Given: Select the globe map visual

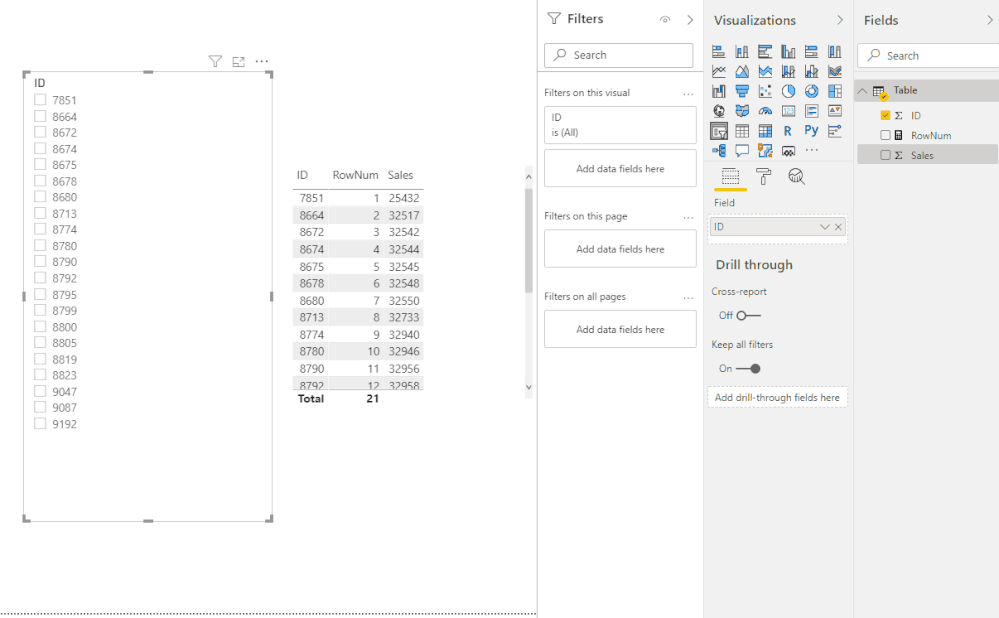Looking at the screenshot, I should 719,111.
